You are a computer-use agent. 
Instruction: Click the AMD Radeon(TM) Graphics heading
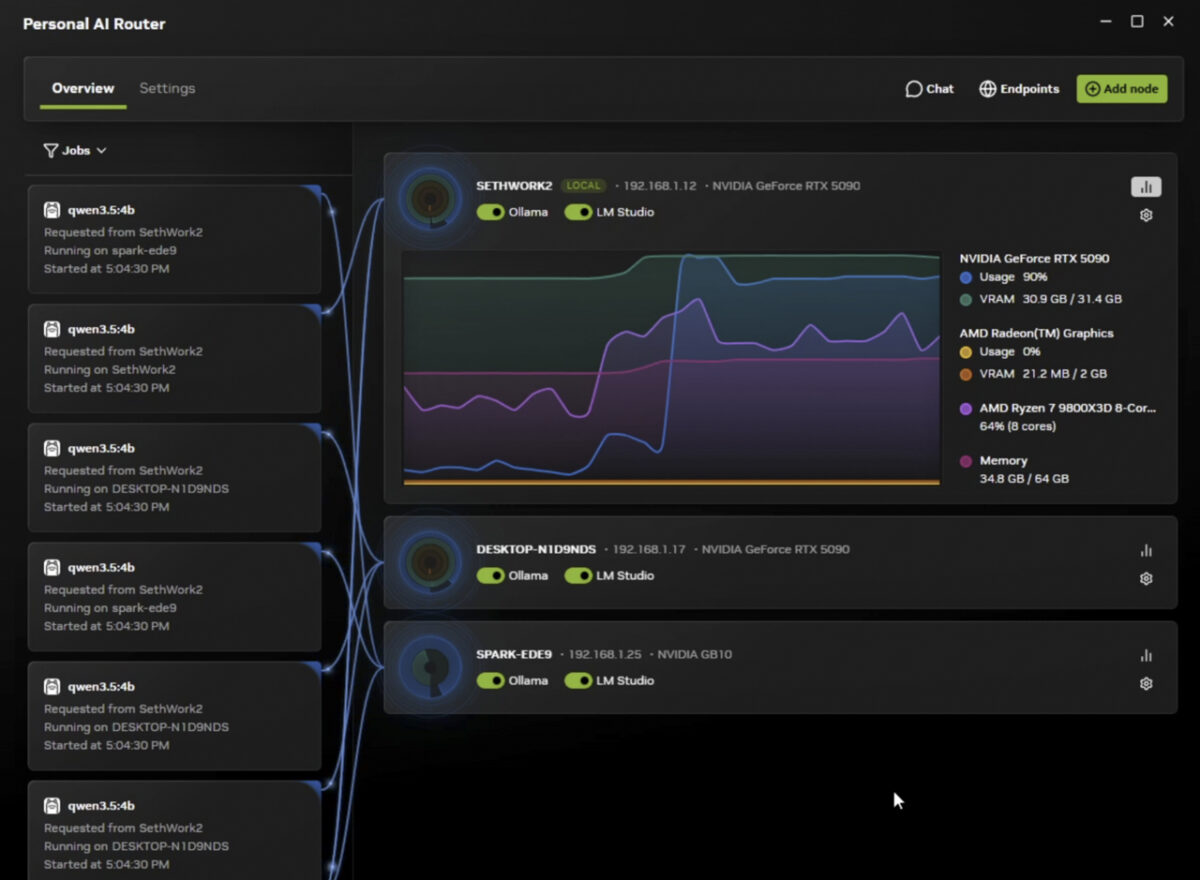1036,333
